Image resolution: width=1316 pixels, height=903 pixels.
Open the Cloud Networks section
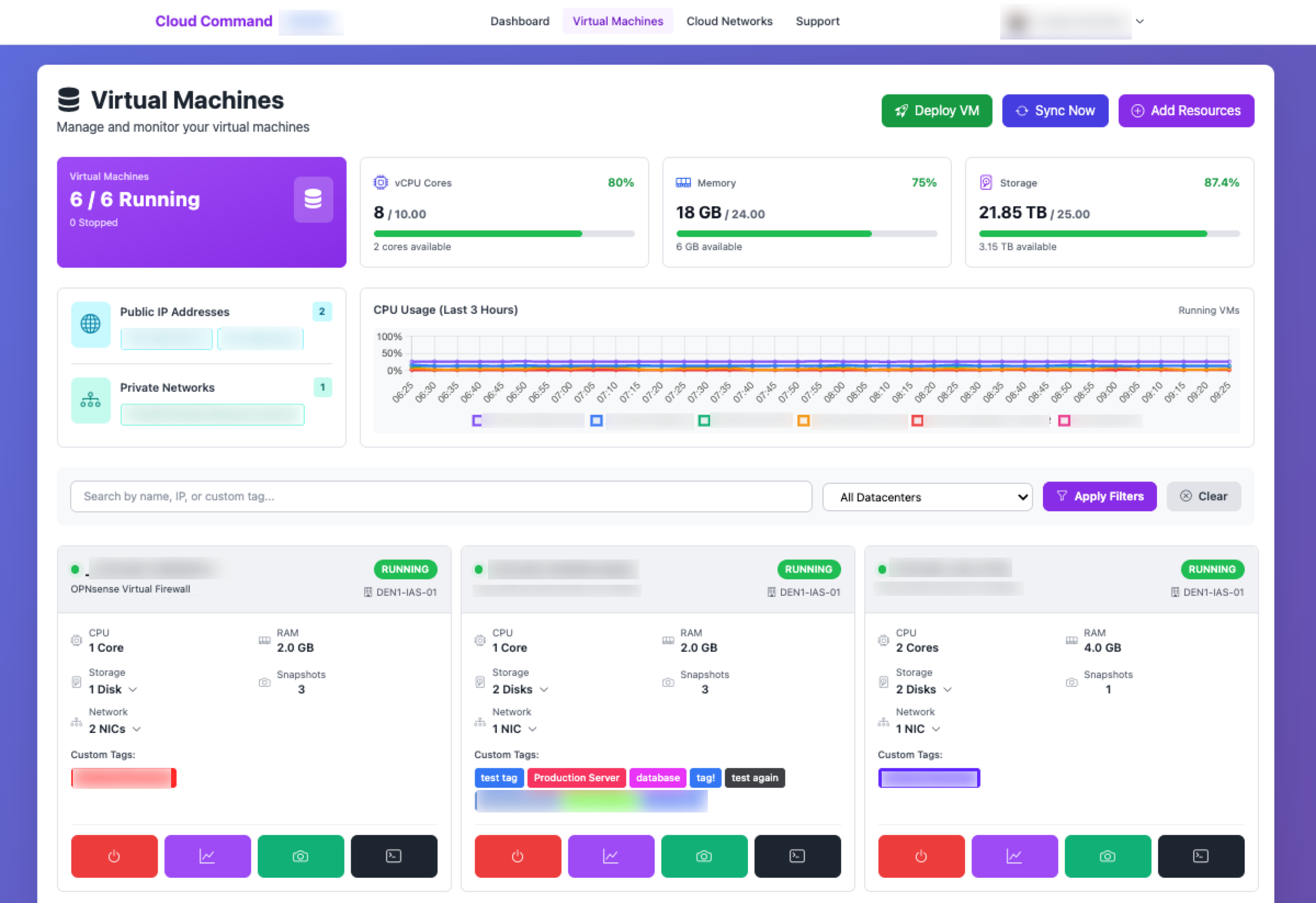(729, 21)
